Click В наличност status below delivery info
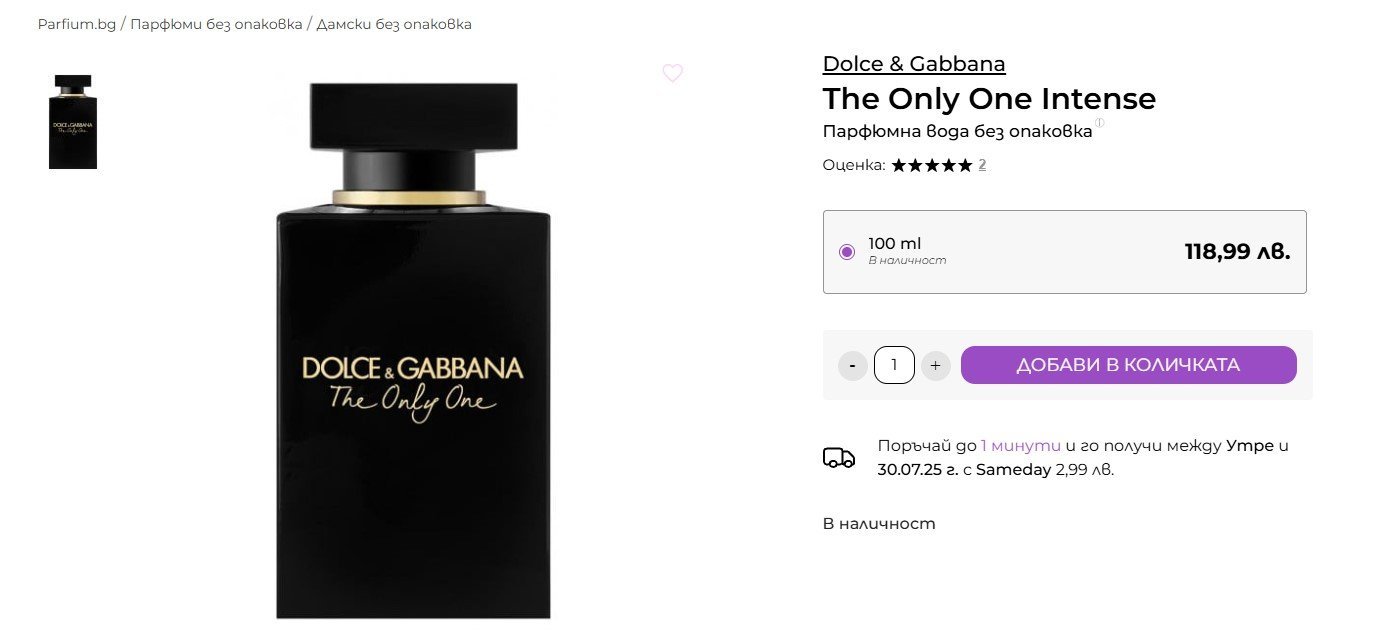 878,523
